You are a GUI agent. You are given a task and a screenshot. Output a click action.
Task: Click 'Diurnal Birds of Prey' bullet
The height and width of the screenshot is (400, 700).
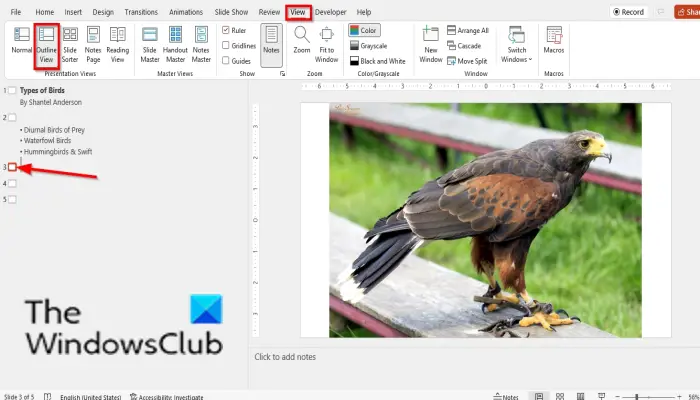54,130
